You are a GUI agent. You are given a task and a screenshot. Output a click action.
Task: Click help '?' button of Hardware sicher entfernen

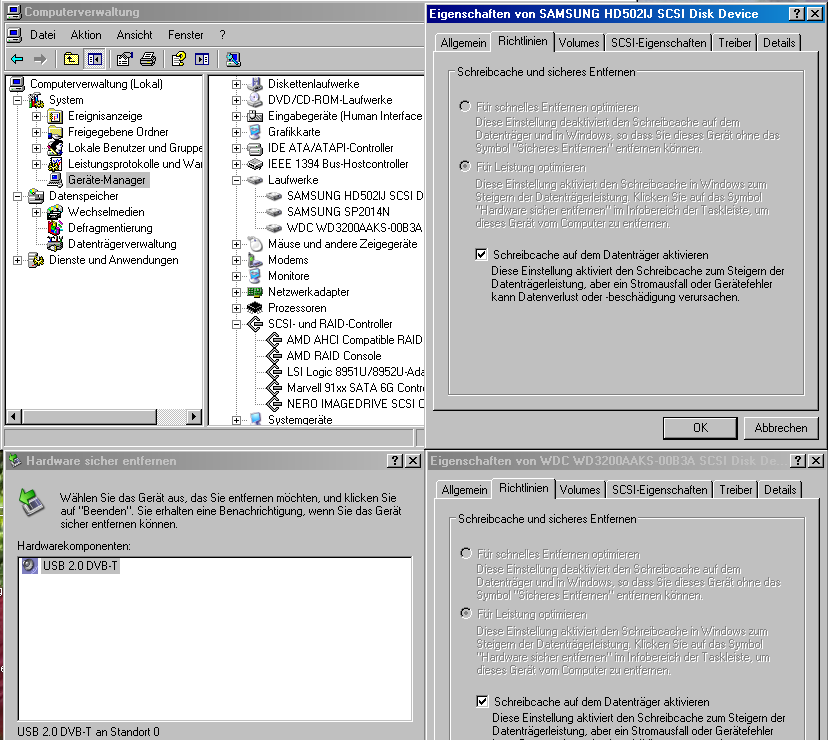pyautogui.click(x=394, y=461)
